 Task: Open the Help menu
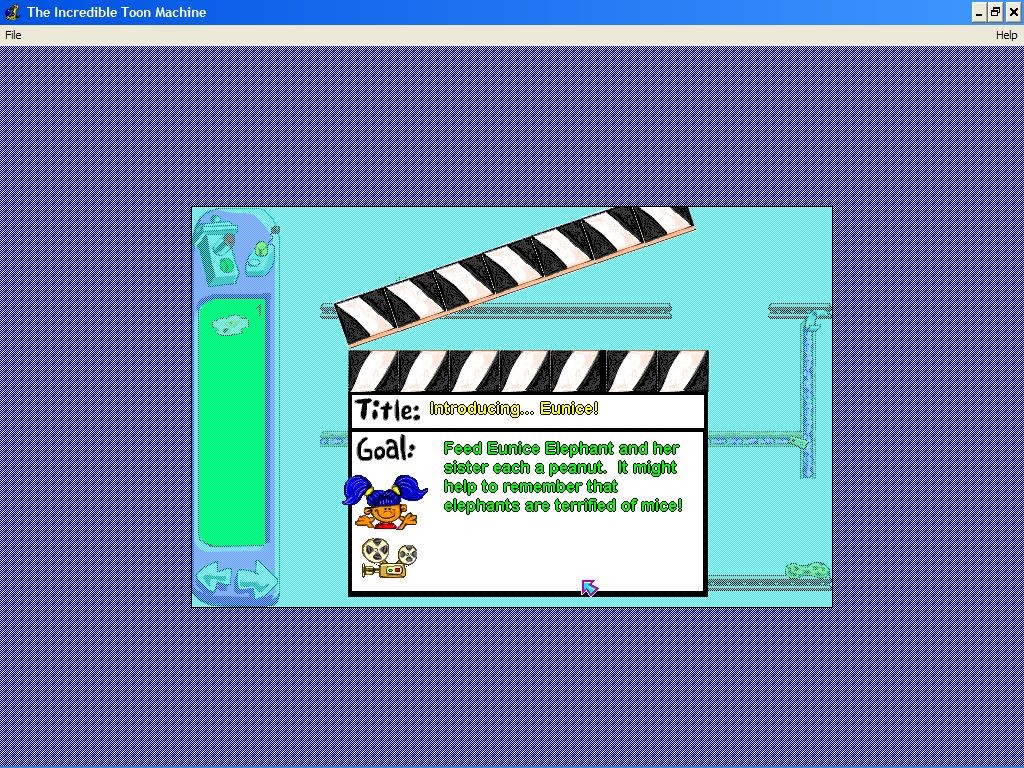pos(1006,35)
